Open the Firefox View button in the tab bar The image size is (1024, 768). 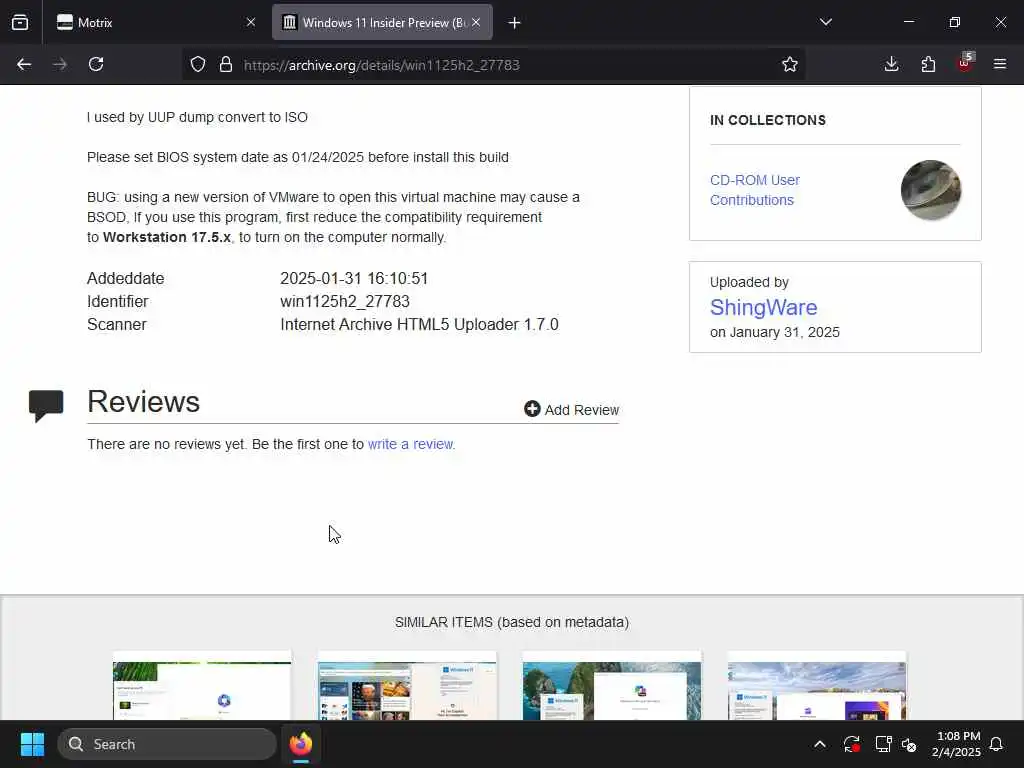(x=20, y=22)
